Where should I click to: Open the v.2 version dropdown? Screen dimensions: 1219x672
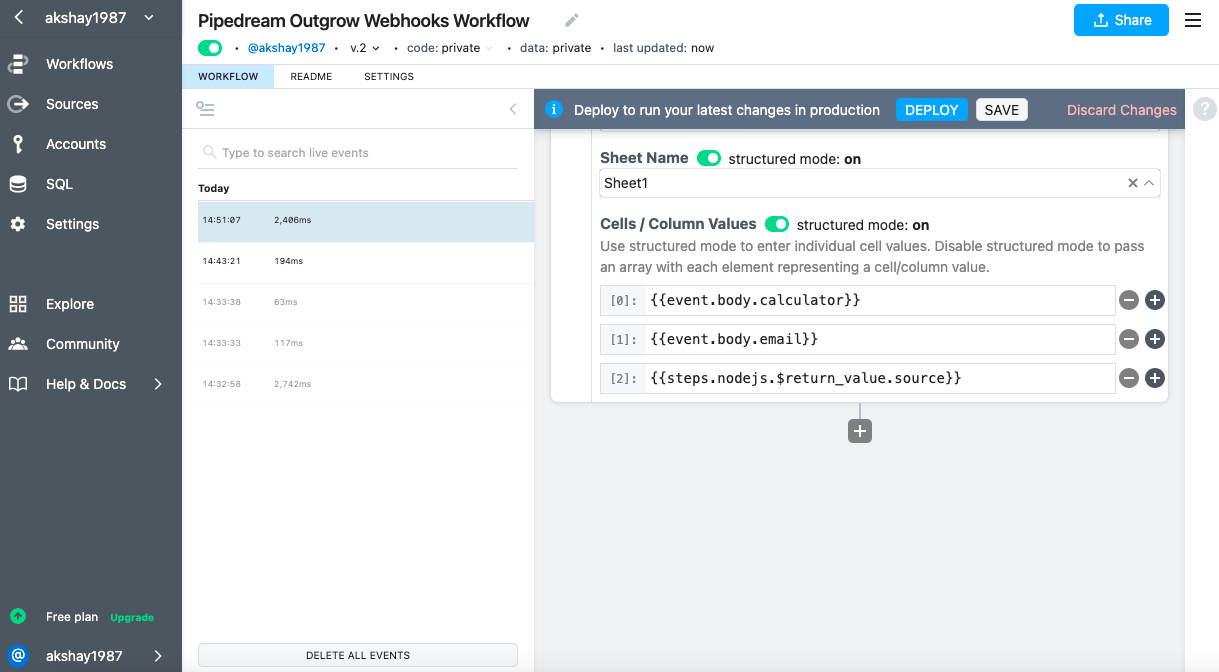365,48
